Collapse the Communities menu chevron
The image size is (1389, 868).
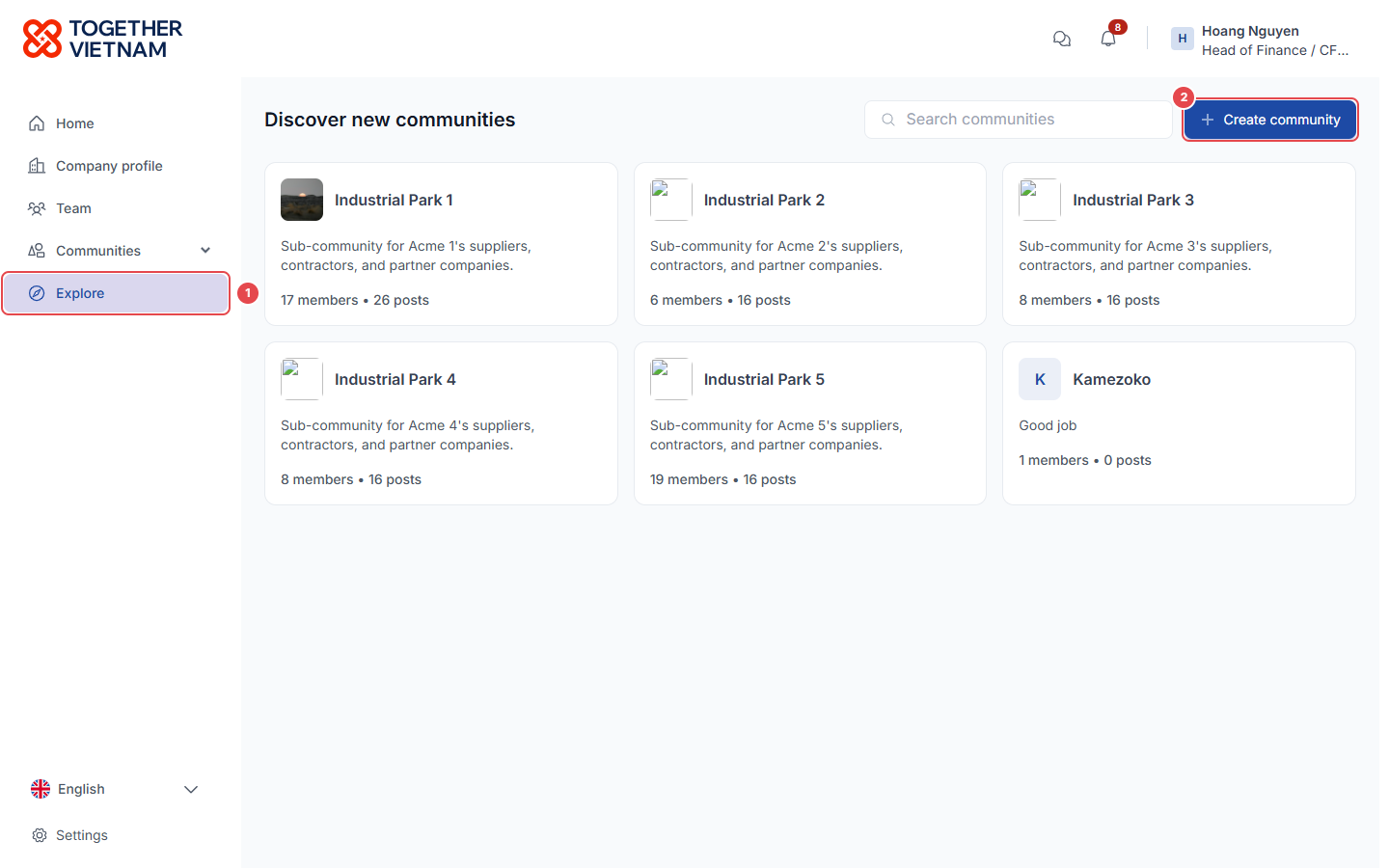pyautogui.click(x=205, y=251)
